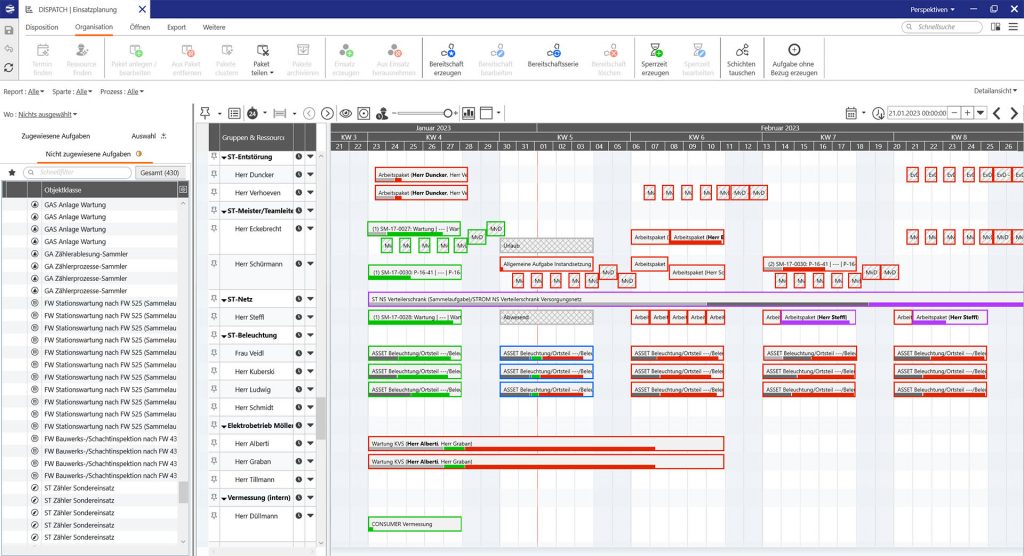
Task: Click the refresh icon in left sidebar
Action: point(9,68)
